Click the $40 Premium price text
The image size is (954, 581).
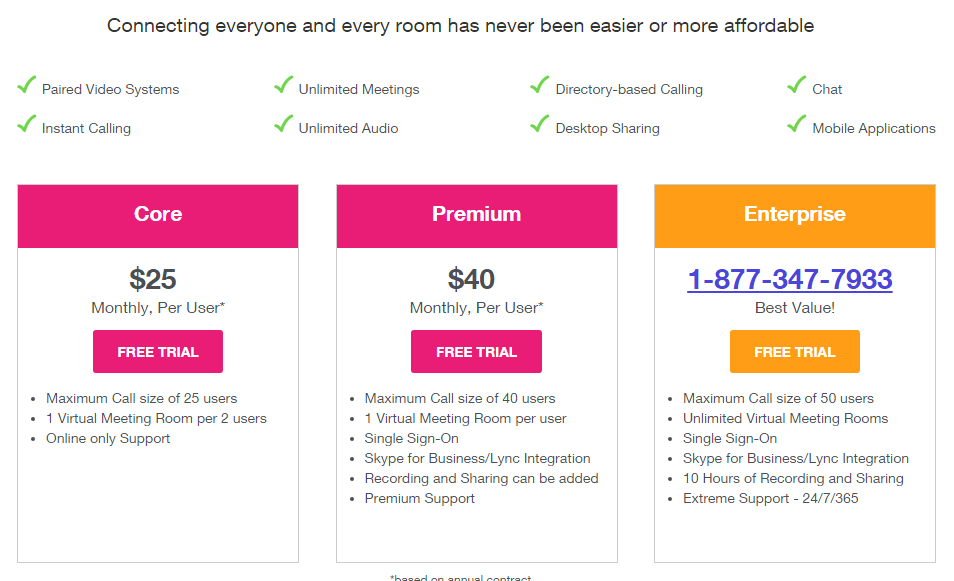click(472, 279)
